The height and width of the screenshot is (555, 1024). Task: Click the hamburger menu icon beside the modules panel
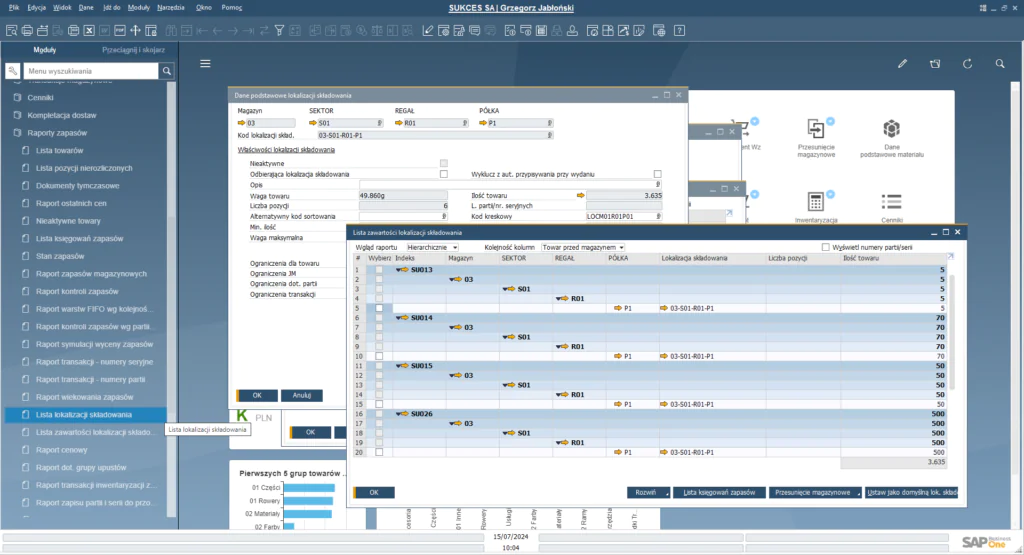tap(205, 64)
